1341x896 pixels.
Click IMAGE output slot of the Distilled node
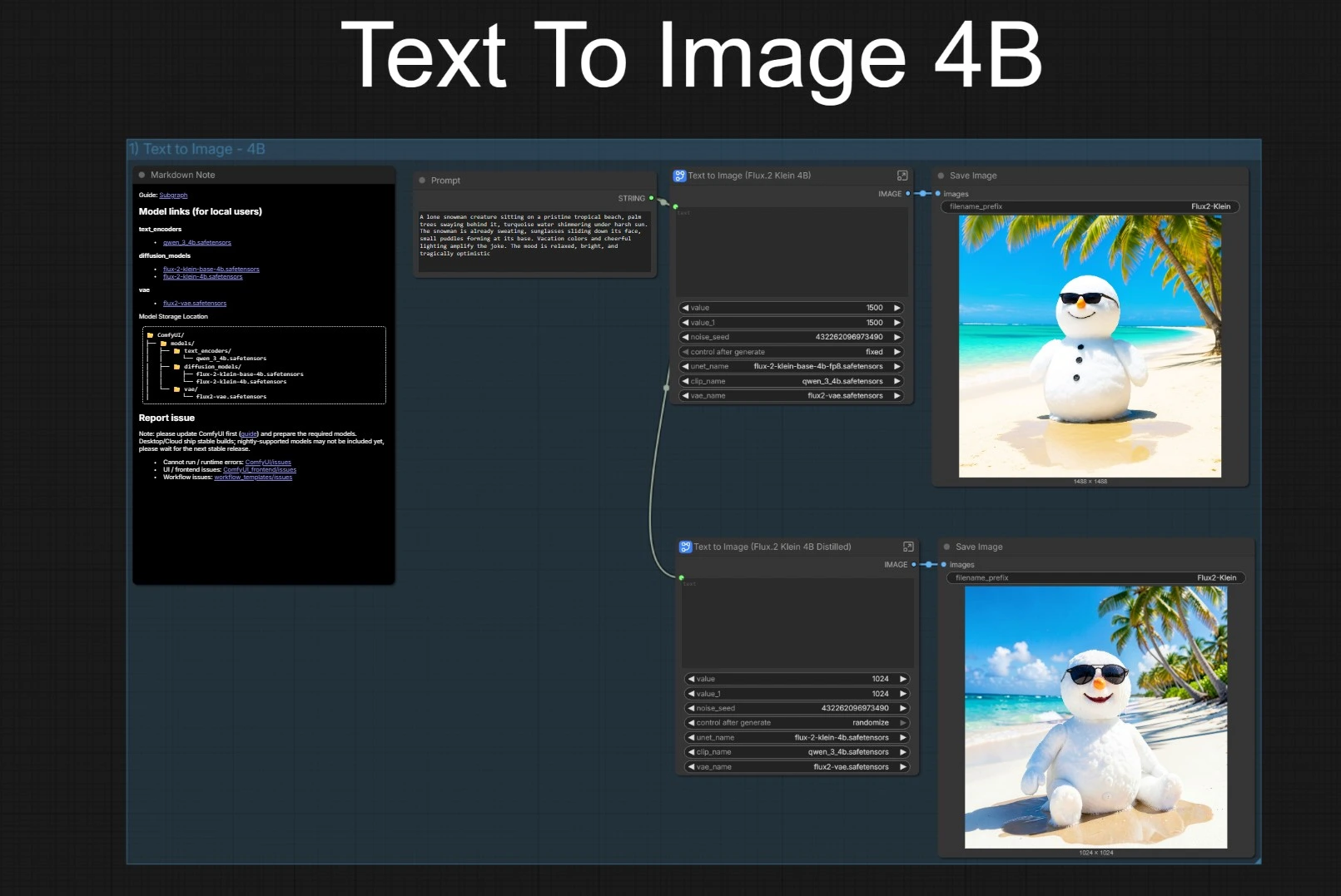[x=913, y=565]
